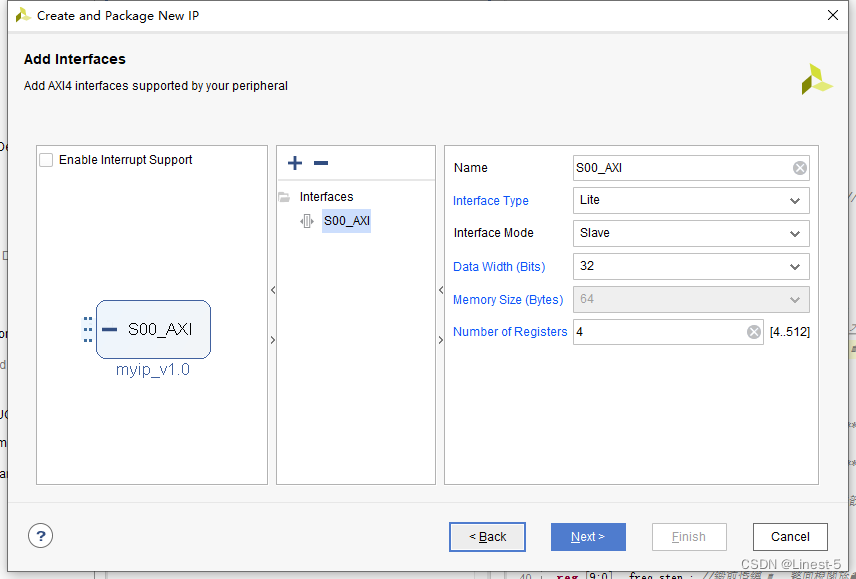Select S00_AXI in the interfaces tree

coord(346,221)
